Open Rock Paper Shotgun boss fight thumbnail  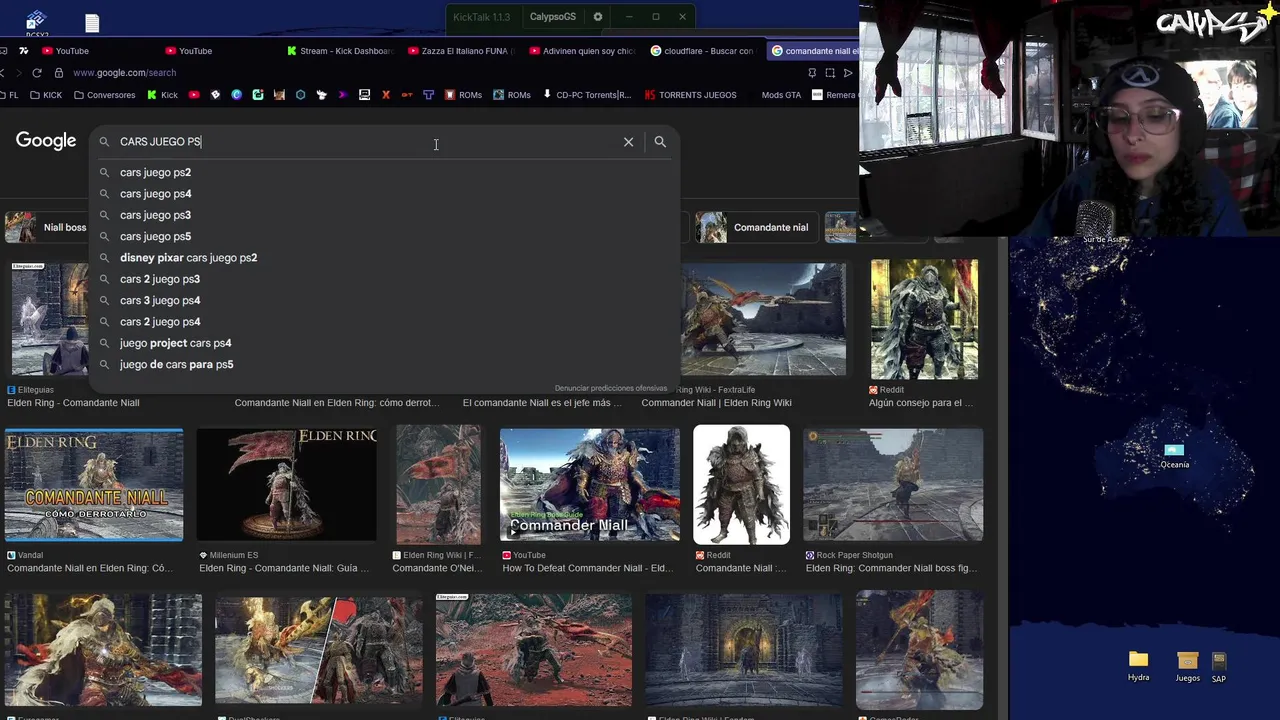(893, 485)
